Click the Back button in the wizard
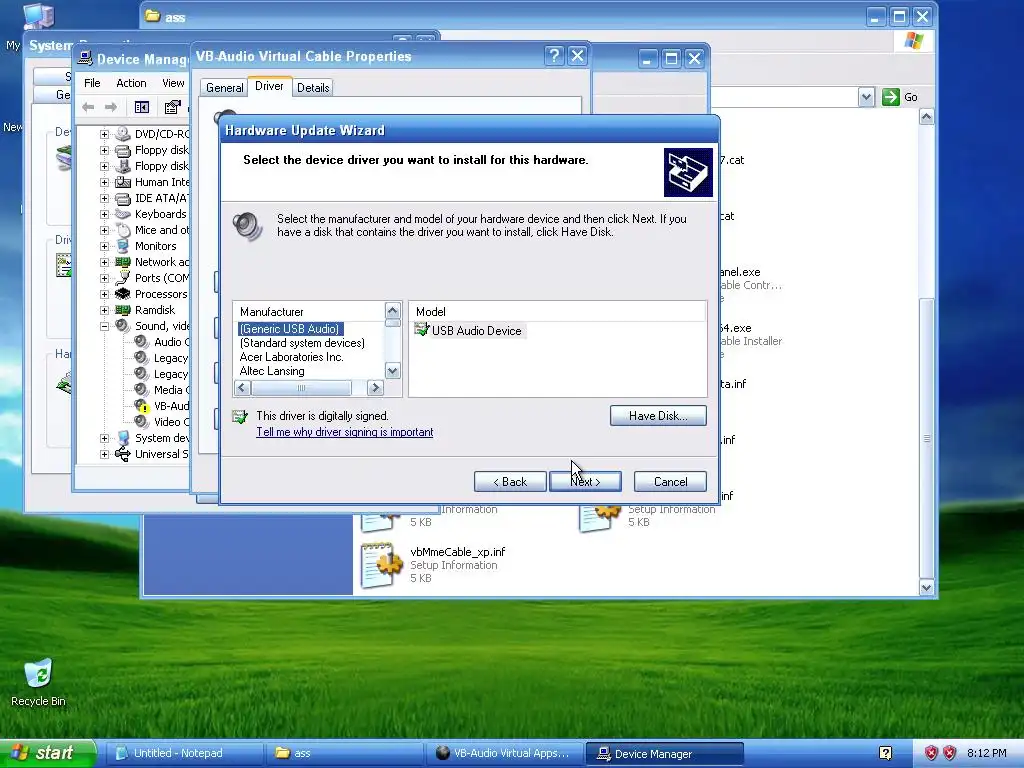This screenshot has width=1024, height=768. (x=510, y=482)
